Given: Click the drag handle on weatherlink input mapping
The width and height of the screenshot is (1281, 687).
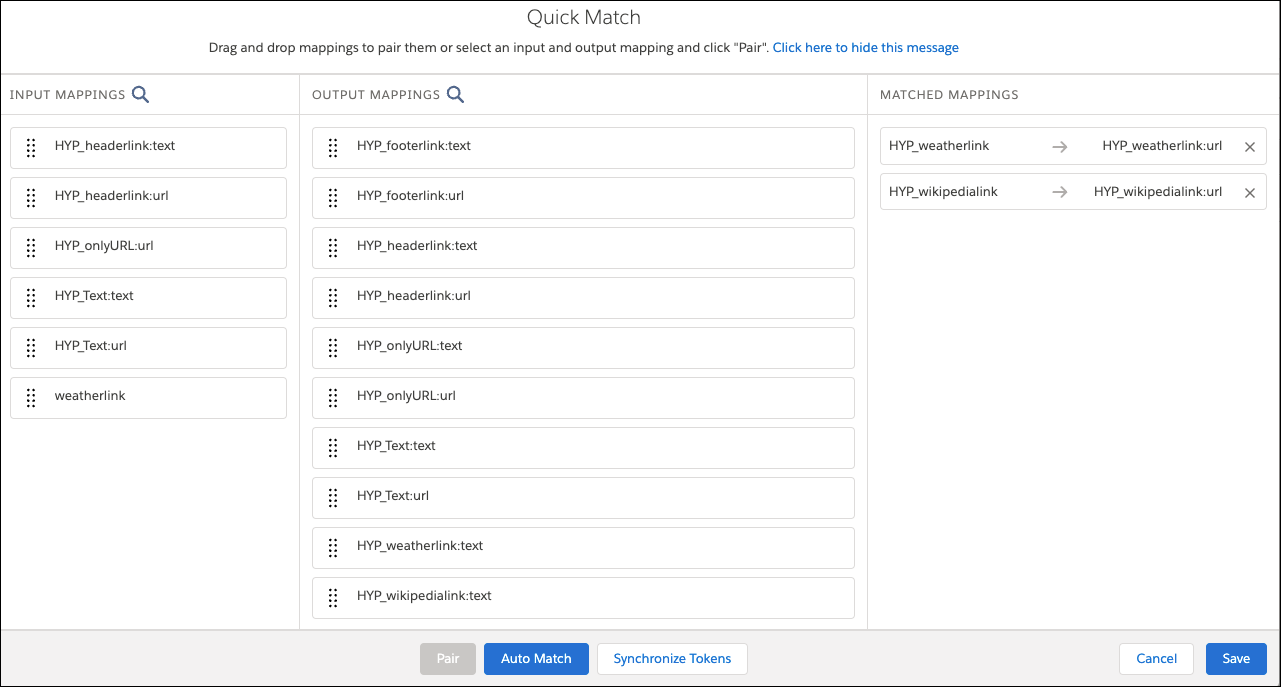Looking at the screenshot, I should click(x=31, y=397).
